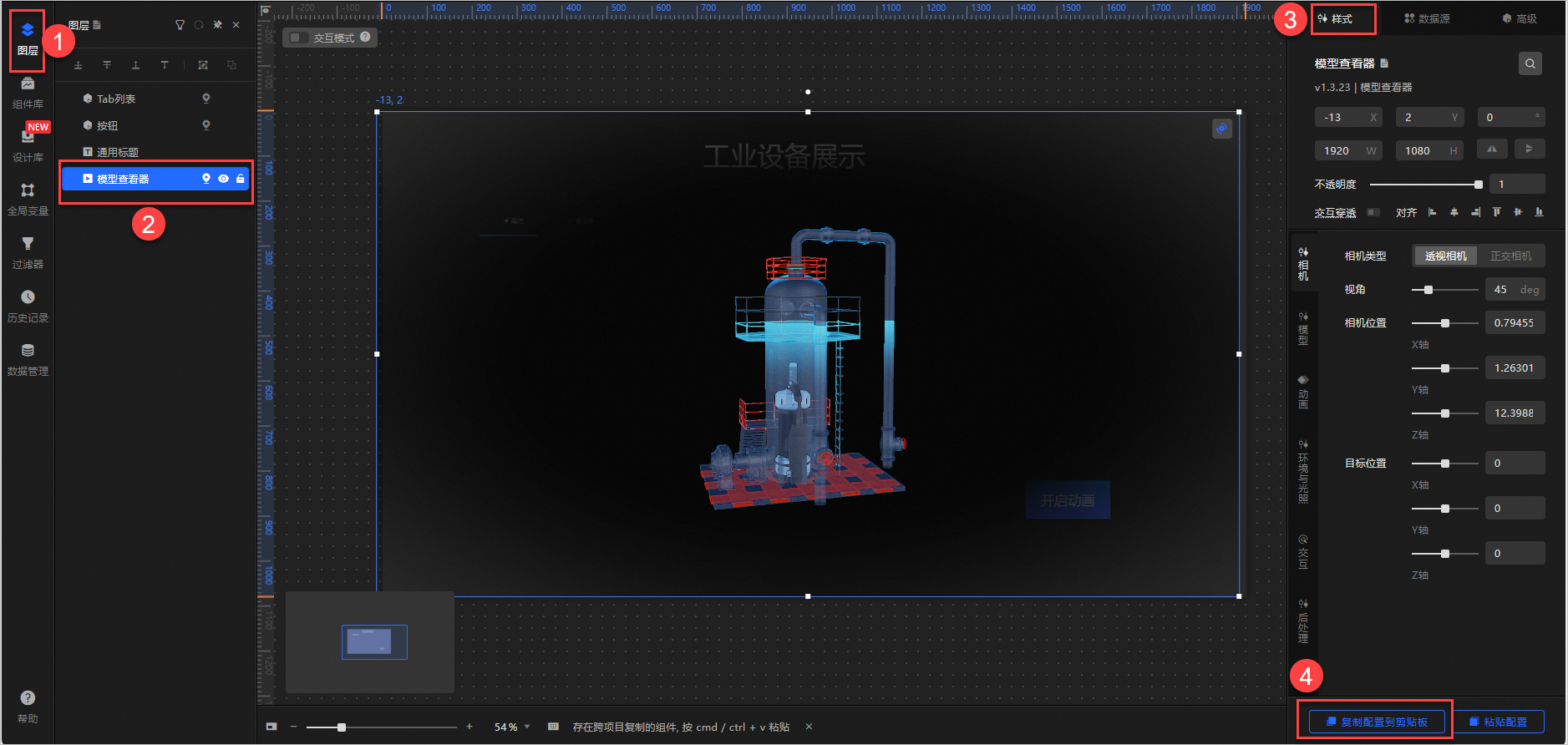1568x745 pixels.
Task: Switch to the 高级 advanced tab
Action: 1520,18
